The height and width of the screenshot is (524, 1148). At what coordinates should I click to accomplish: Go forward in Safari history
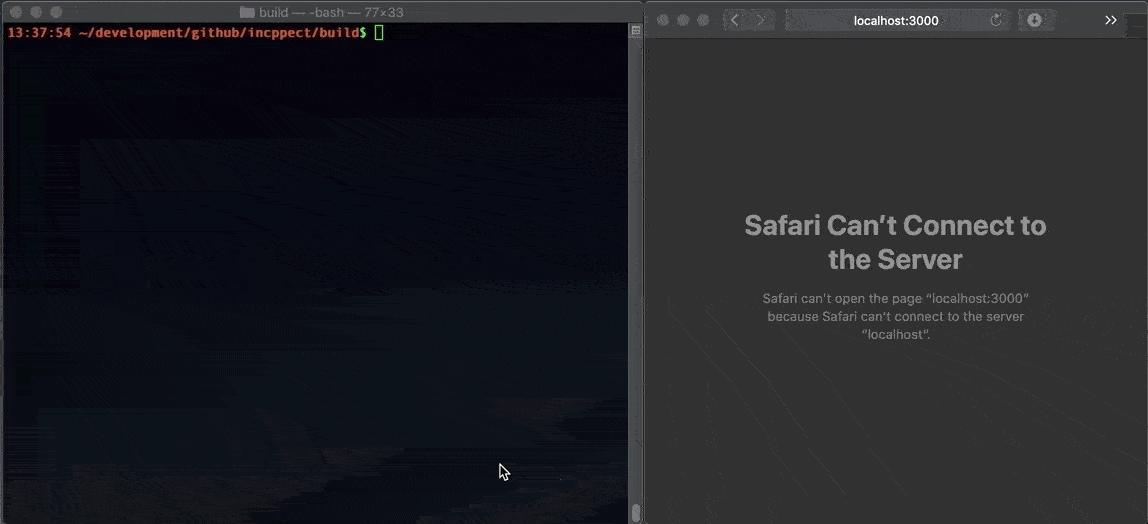(761, 20)
